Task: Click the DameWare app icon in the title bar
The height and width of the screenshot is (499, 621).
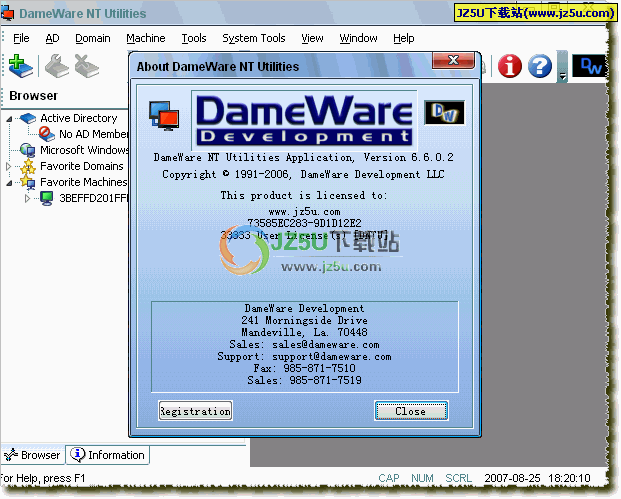Action: [7, 13]
